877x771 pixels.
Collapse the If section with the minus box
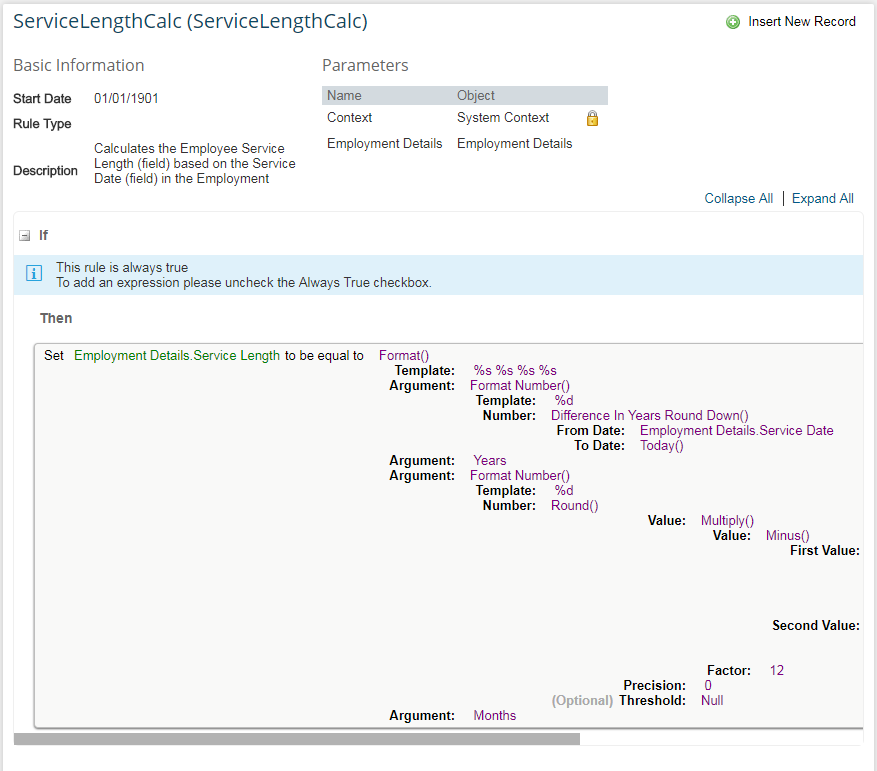point(25,236)
